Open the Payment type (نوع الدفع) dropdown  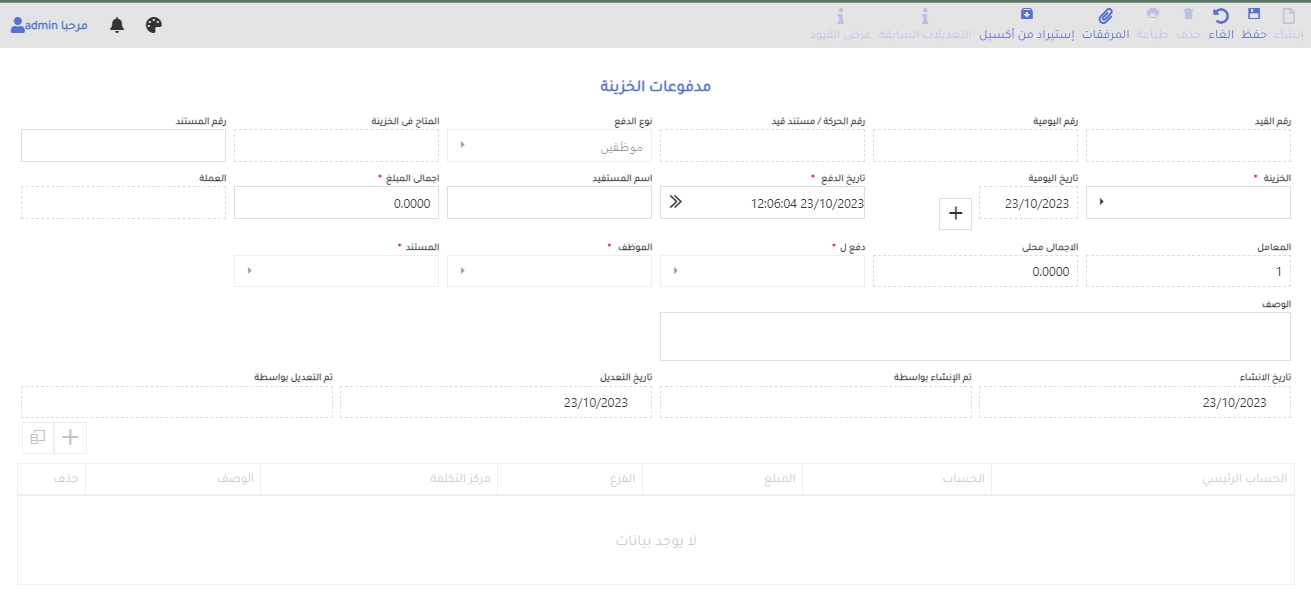click(462, 145)
